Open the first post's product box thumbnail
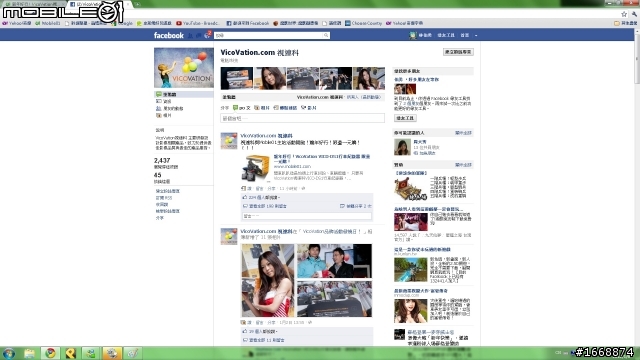This screenshot has height=360, width=640. 256,168
